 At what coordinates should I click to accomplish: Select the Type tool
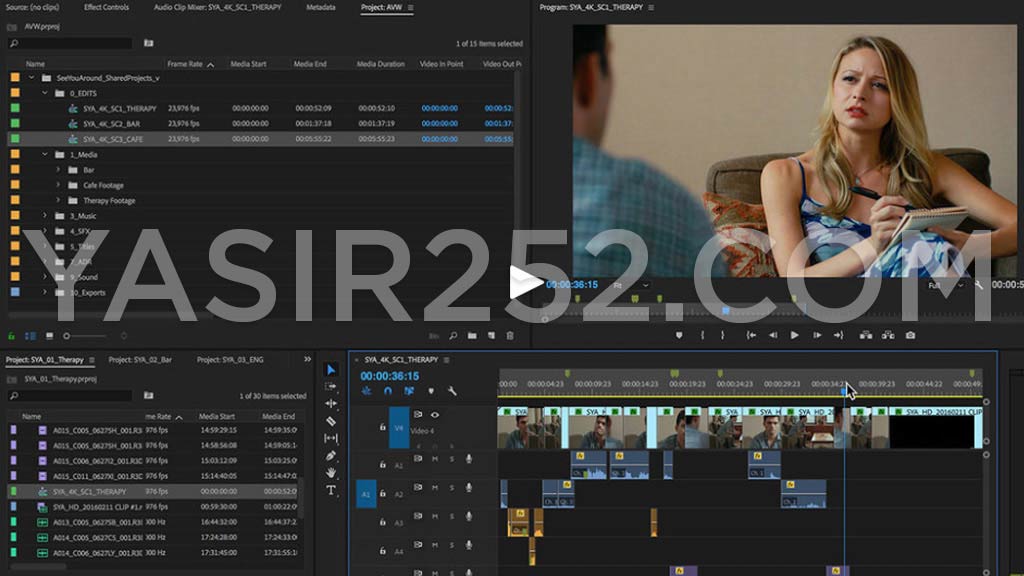click(330, 488)
